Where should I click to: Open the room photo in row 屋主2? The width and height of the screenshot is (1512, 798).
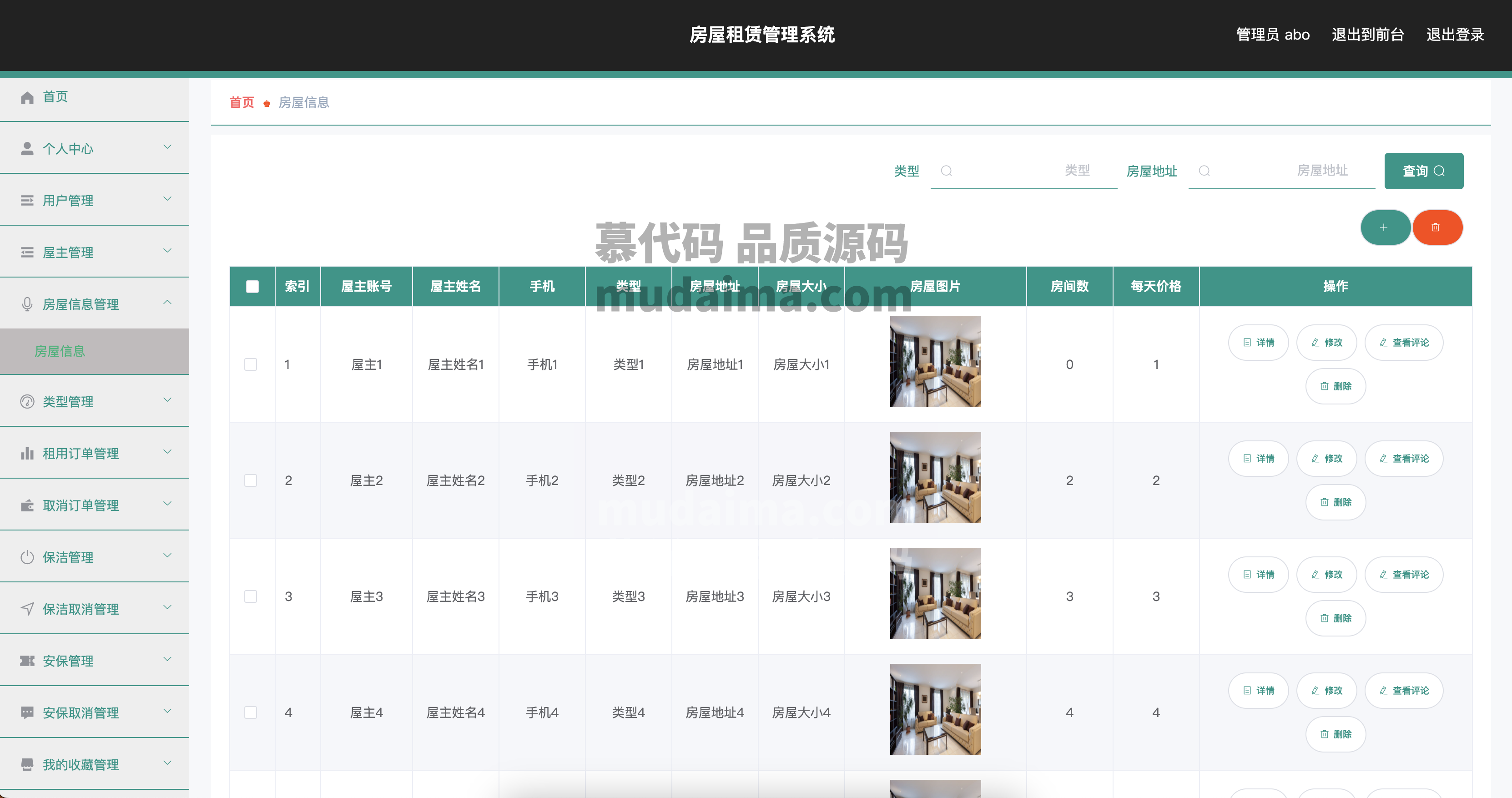pos(935,477)
